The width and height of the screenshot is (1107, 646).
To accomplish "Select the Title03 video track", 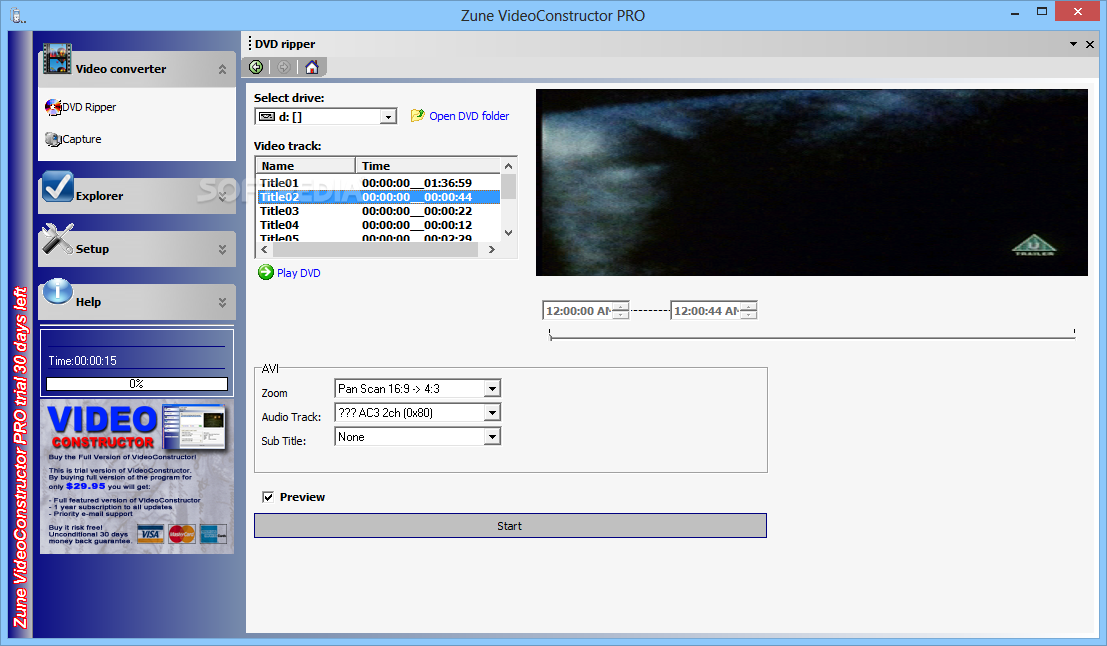I will click(378, 211).
